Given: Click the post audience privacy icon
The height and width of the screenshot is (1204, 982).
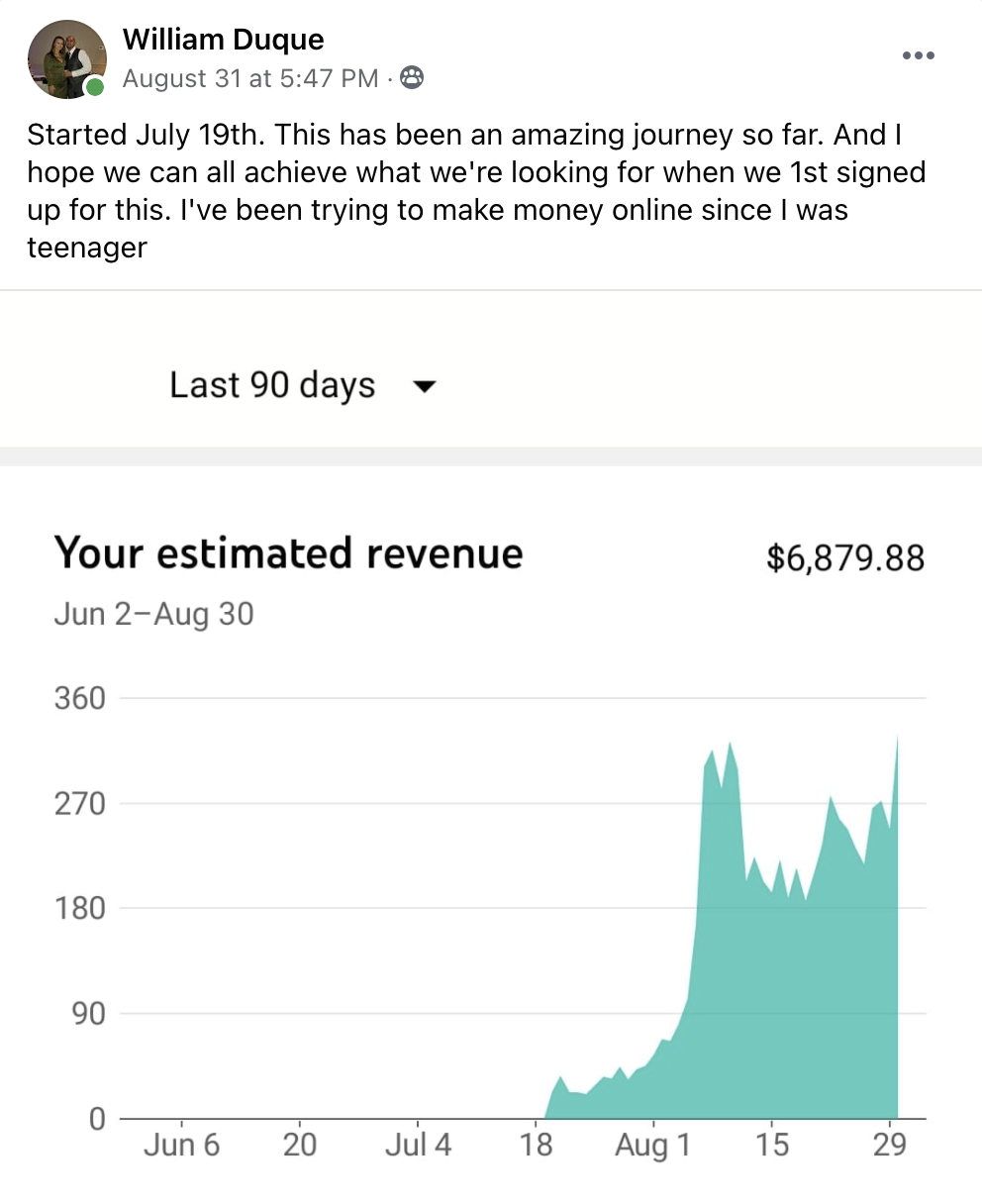Looking at the screenshot, I should pos(411,78).
